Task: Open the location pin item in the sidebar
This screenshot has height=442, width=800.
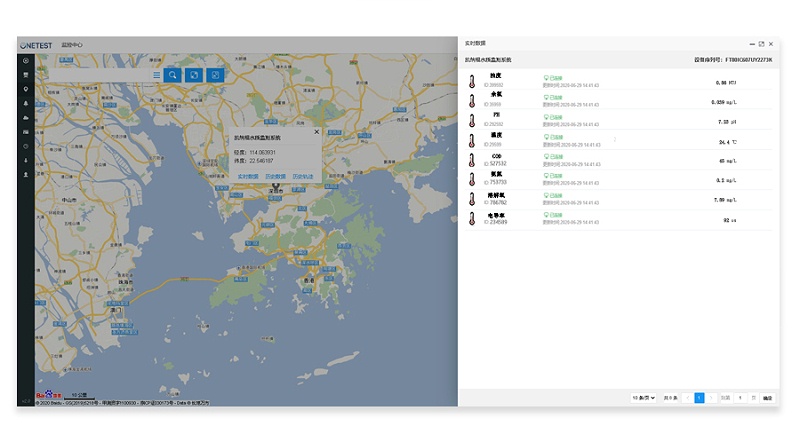Action: pyautogui.click(x=26, y=89)
